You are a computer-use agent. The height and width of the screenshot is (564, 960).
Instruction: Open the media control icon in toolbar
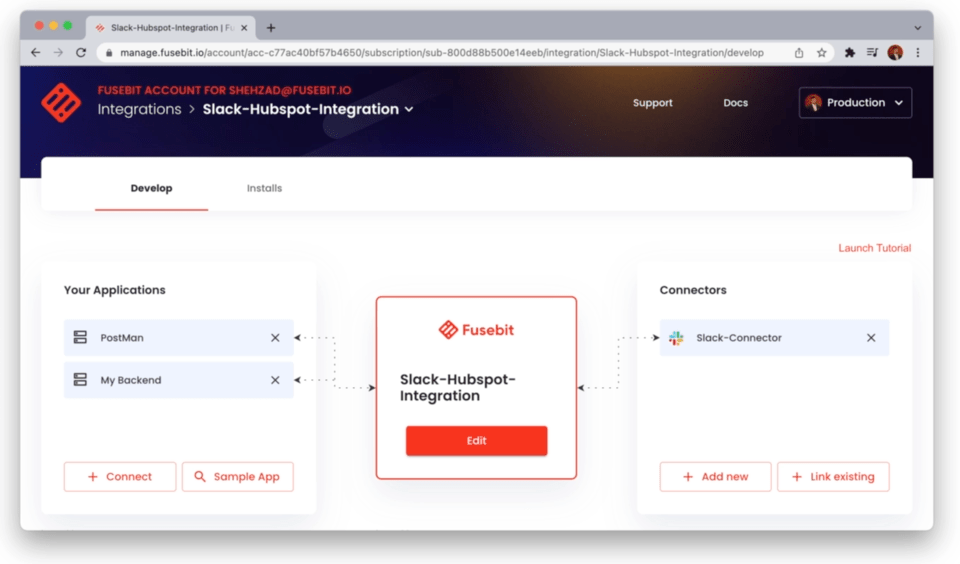(x=872, y=53)
